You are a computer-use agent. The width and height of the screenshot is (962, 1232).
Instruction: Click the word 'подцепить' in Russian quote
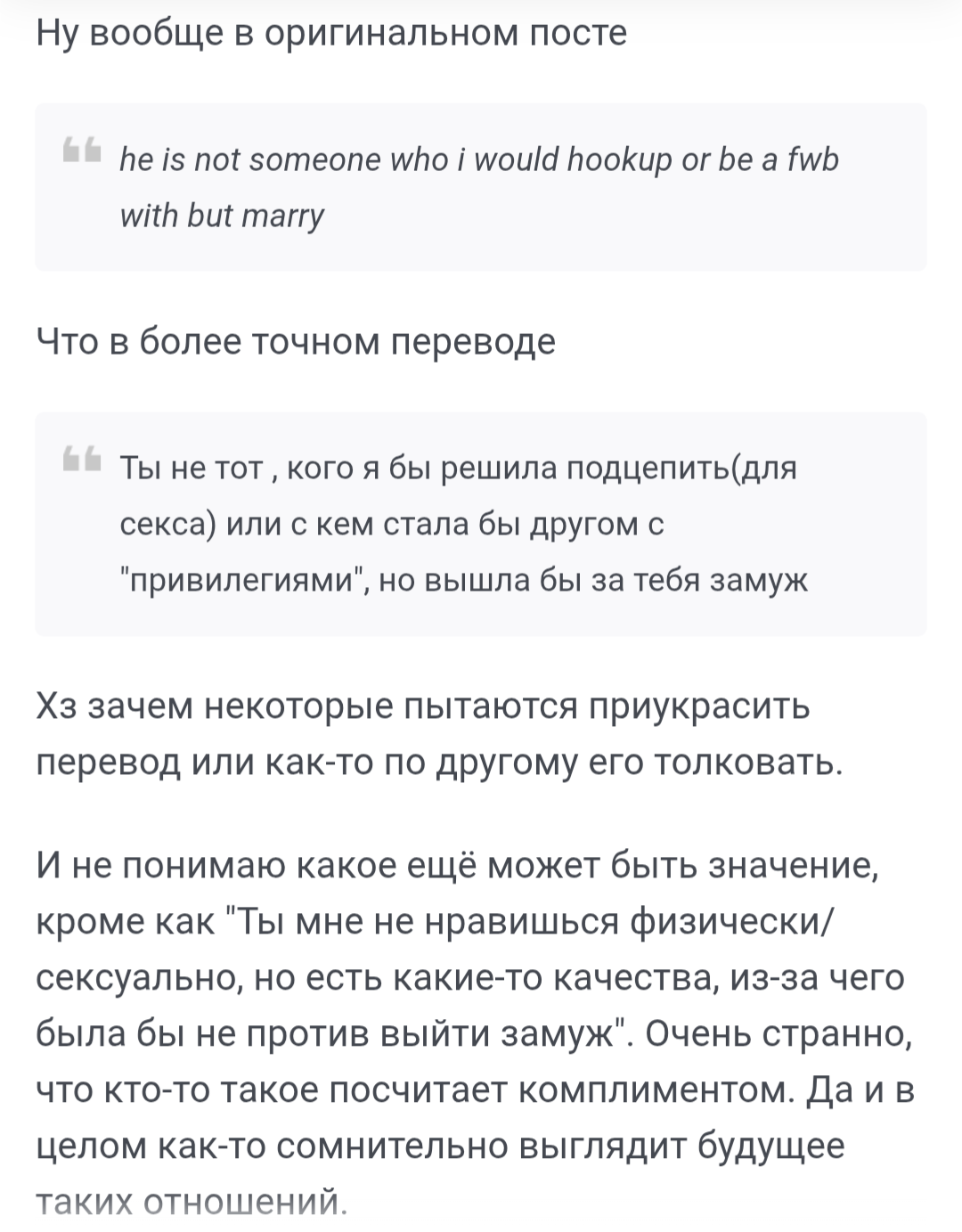tap(648, 469)
